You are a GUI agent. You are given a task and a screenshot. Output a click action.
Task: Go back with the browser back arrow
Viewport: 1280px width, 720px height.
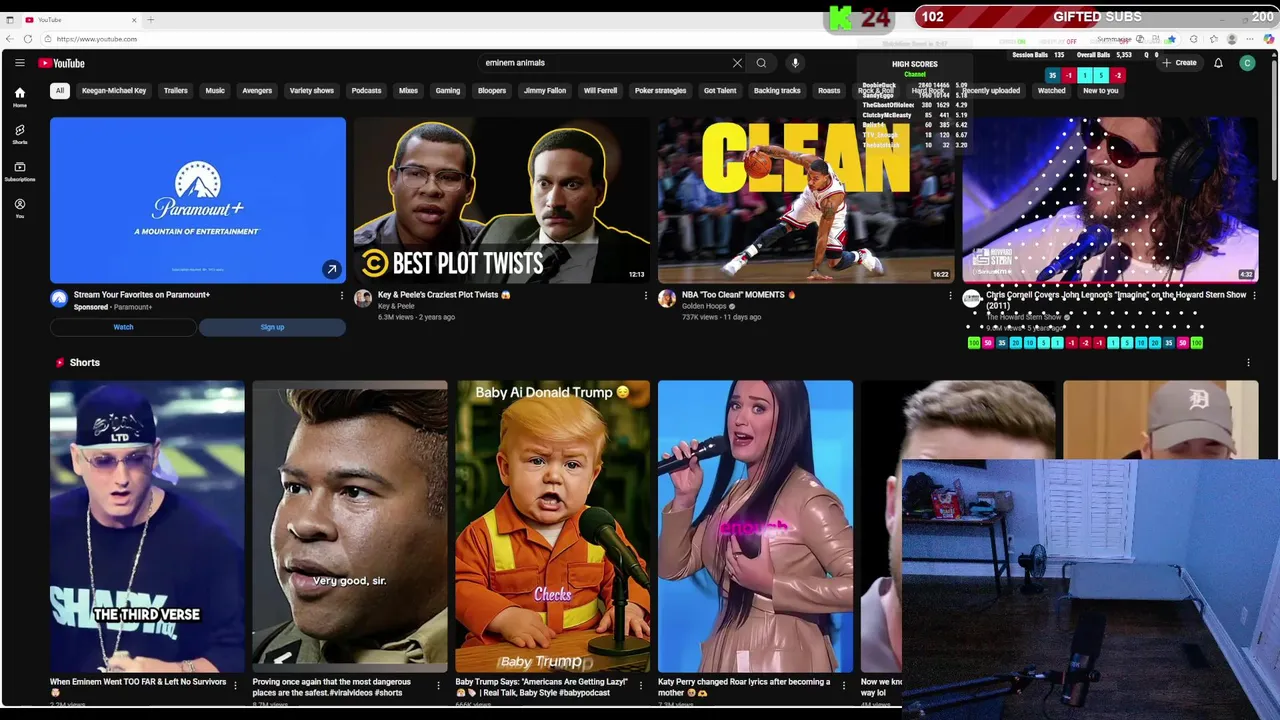point(9,39)
